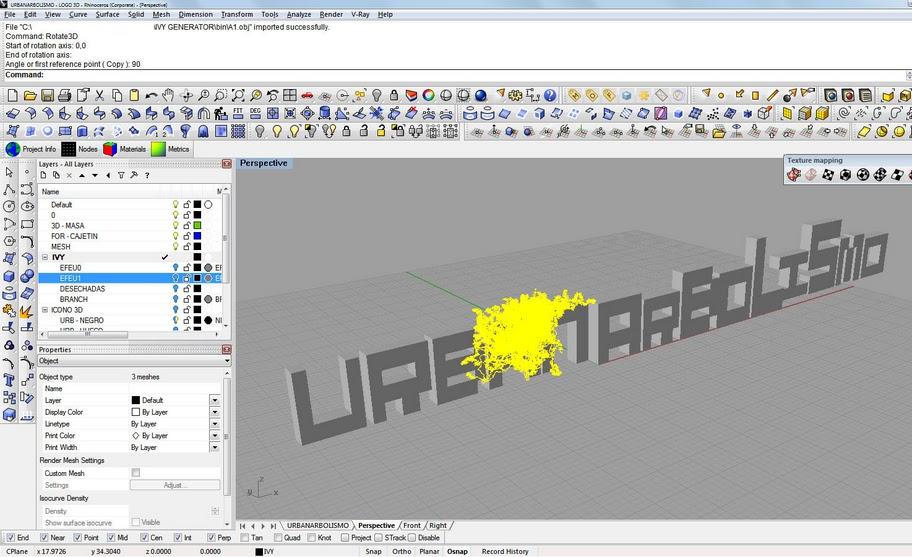The height and width of the screenshot is (557, 912).
Task: Click the hammer Tools icon in Layers panel
Action: point(134,175)
